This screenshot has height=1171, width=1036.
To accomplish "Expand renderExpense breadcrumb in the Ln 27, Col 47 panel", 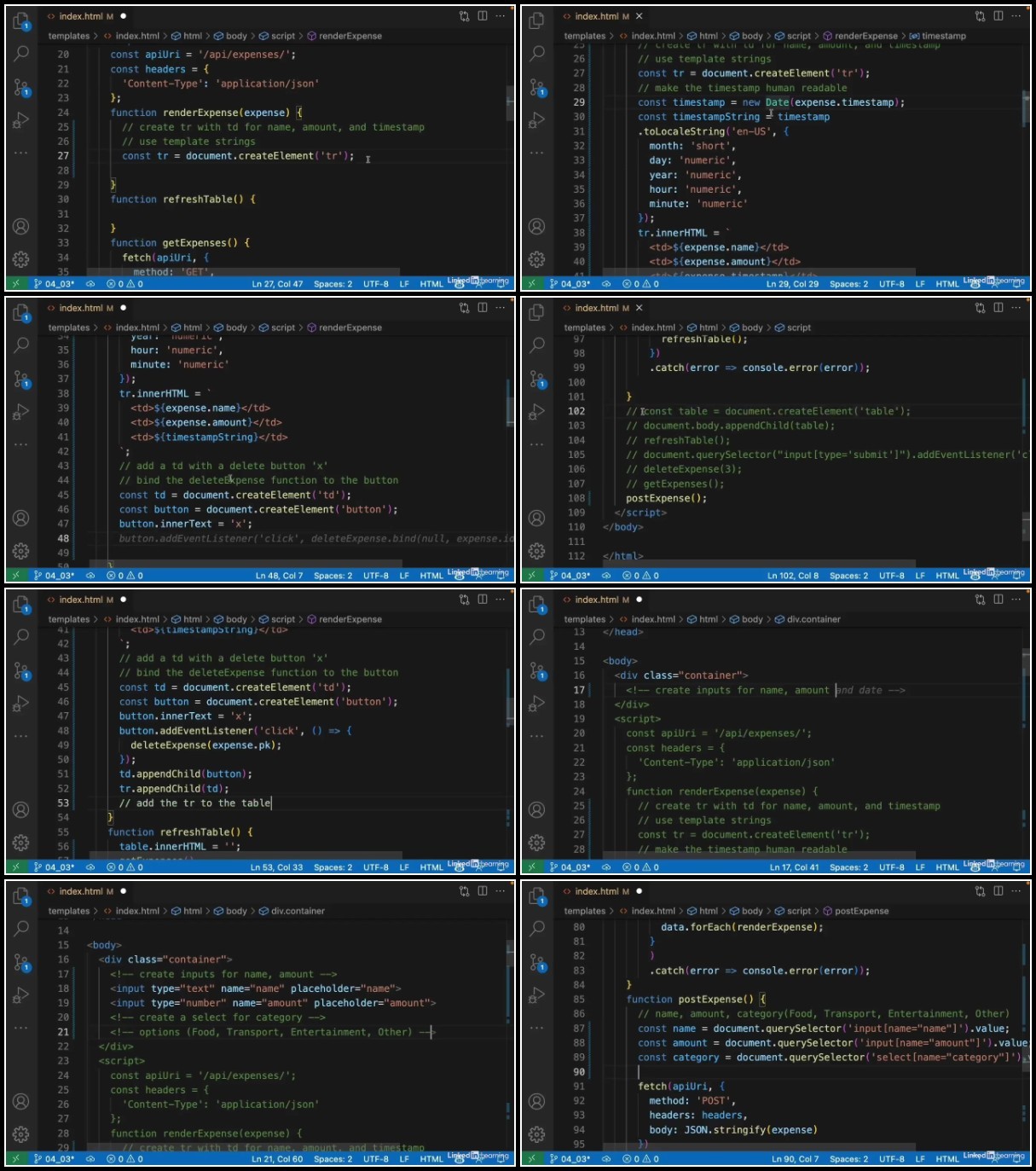I will pos(344,36).
